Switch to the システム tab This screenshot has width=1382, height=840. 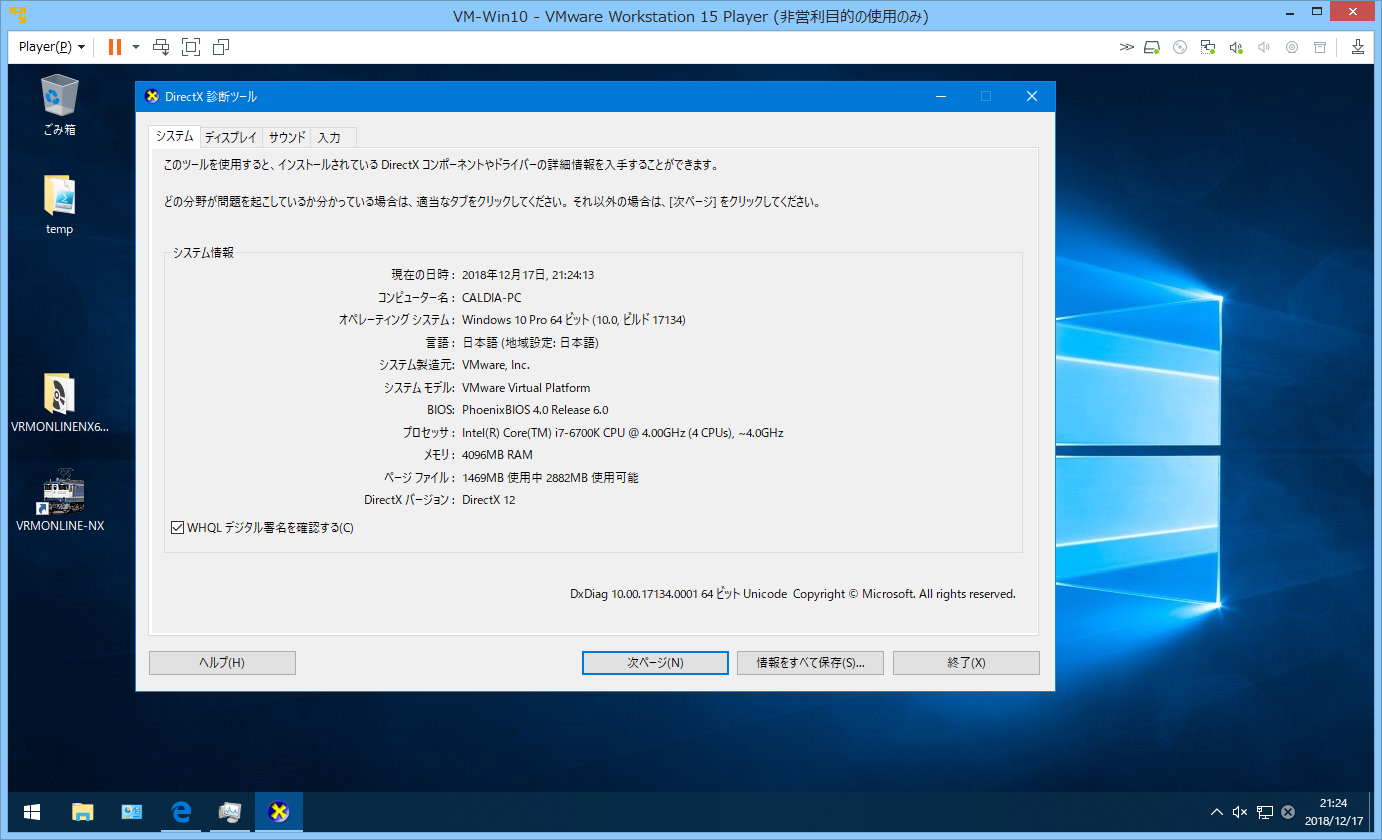[x=174, y=136]
